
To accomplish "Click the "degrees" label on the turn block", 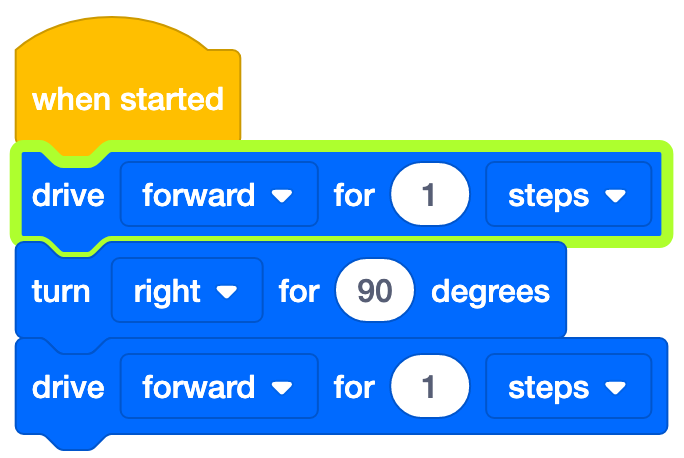I will pos(490,292).
